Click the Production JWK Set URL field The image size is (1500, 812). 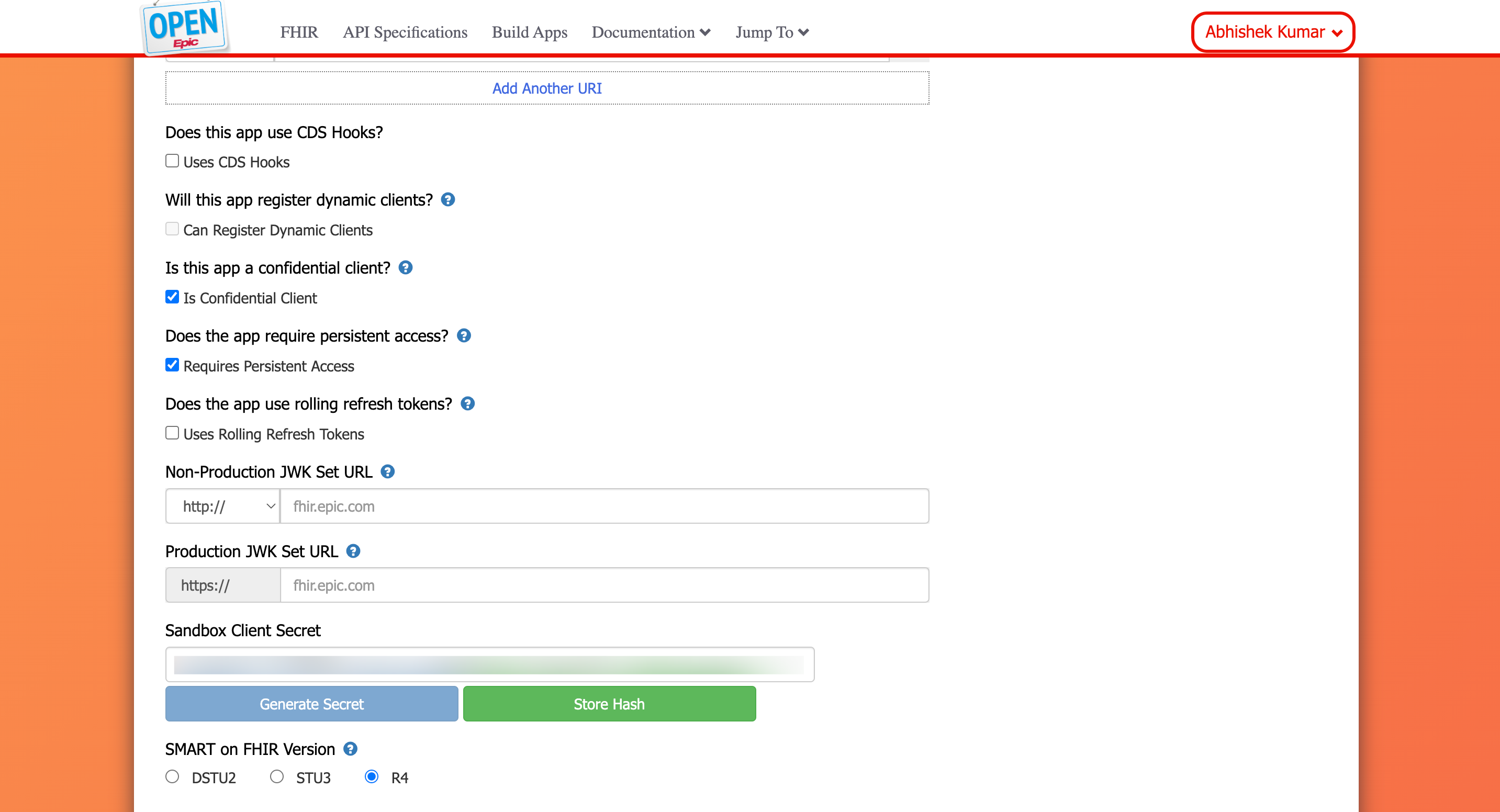[604, 585]
